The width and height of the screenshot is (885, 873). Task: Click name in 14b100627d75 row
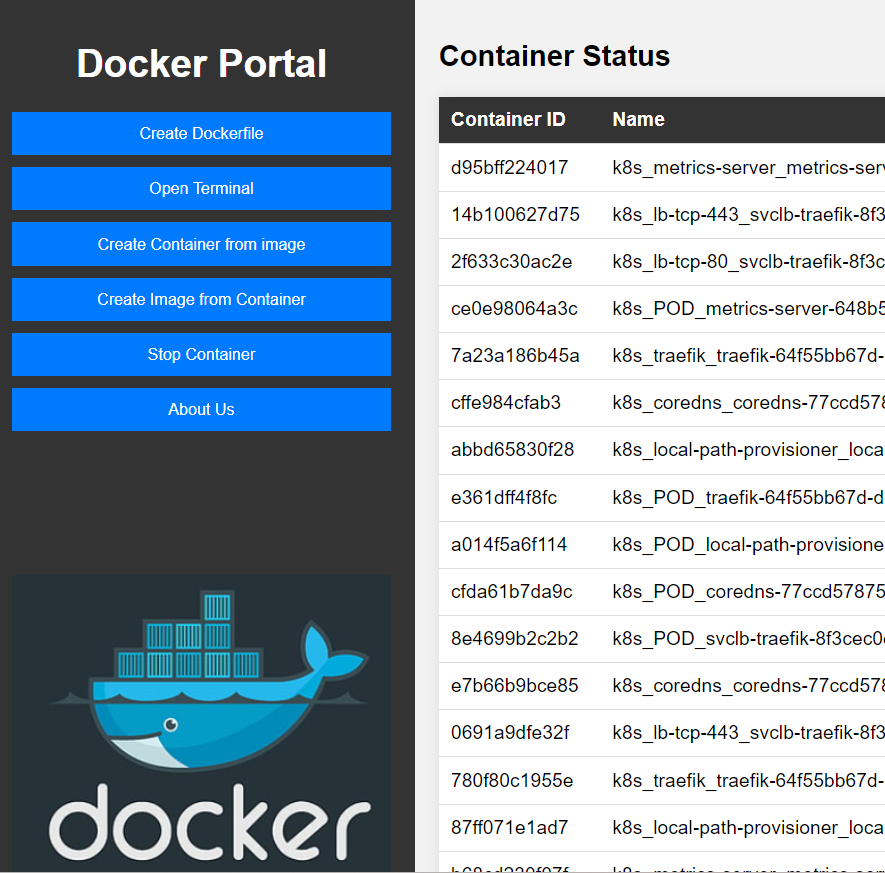[x=748, y=214]
